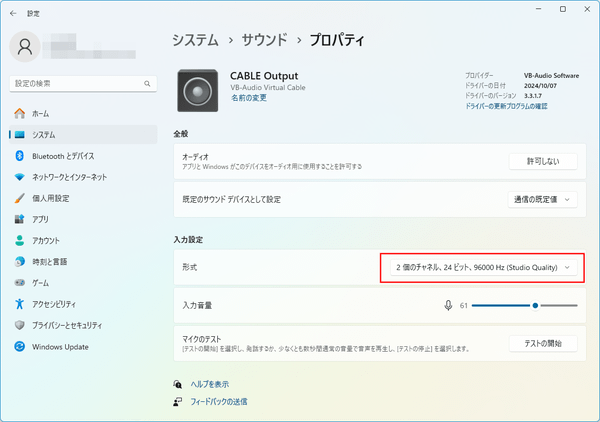Click the System monitor icon in the sidebar
The image size is (600, 422).
(x=20, y=135)
